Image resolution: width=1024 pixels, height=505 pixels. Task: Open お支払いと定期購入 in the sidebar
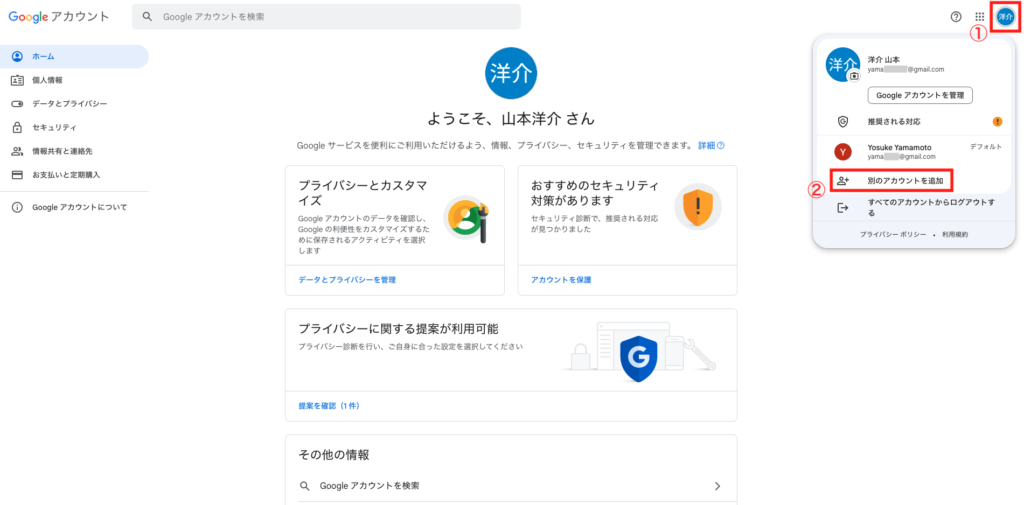[74, 175]
